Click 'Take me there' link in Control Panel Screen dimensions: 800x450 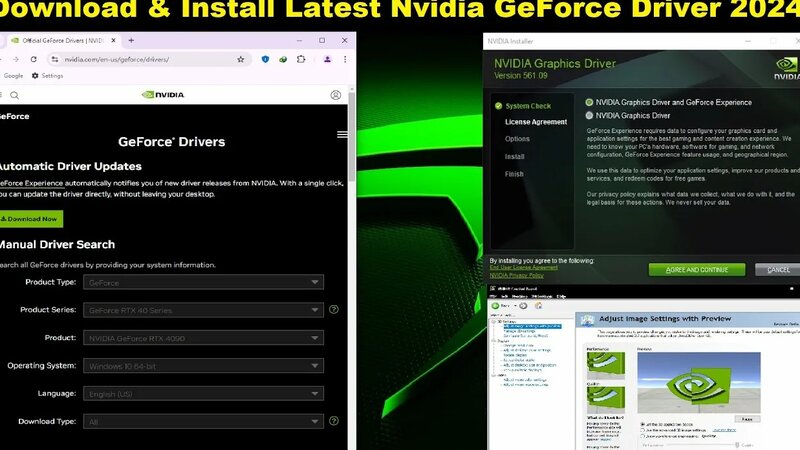tap(724, 430)
